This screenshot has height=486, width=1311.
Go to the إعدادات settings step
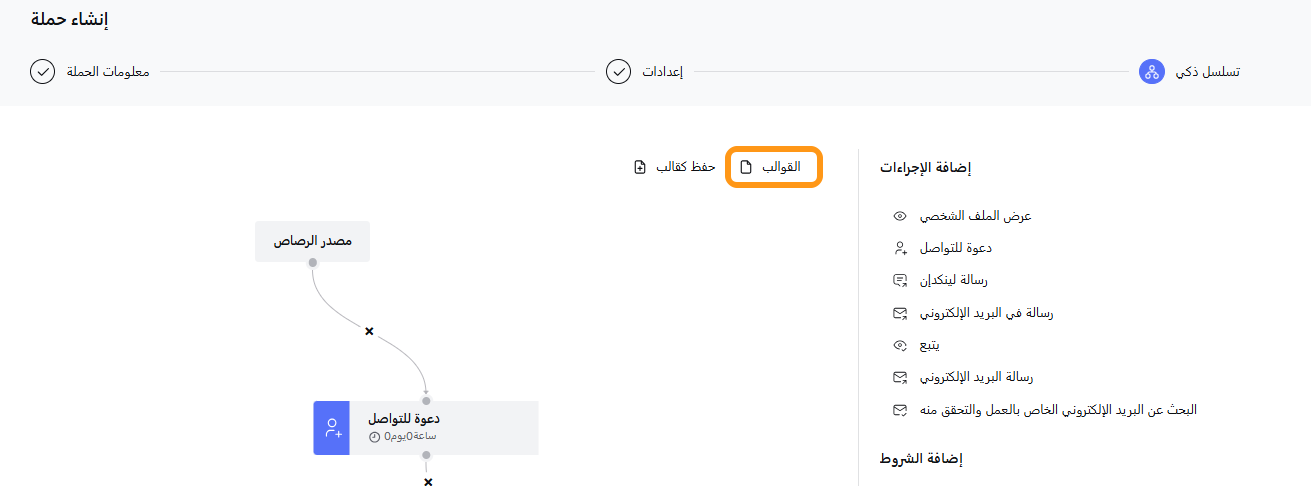pyautogui.click(x=660, y=72)
